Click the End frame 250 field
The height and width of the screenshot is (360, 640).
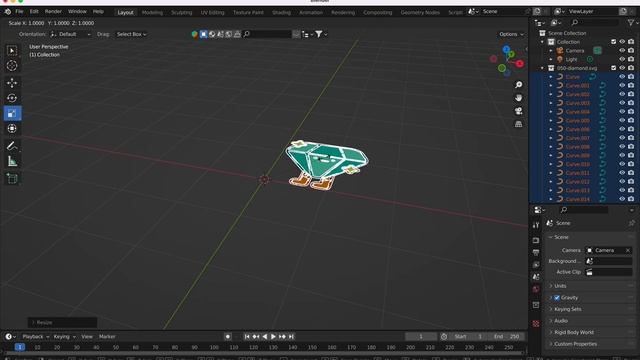pos(507,337)
